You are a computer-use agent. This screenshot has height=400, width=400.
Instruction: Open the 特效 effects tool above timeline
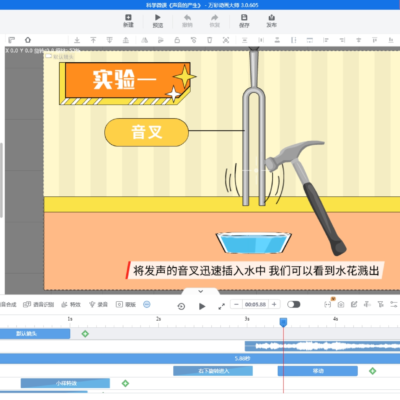coord(71,304)
